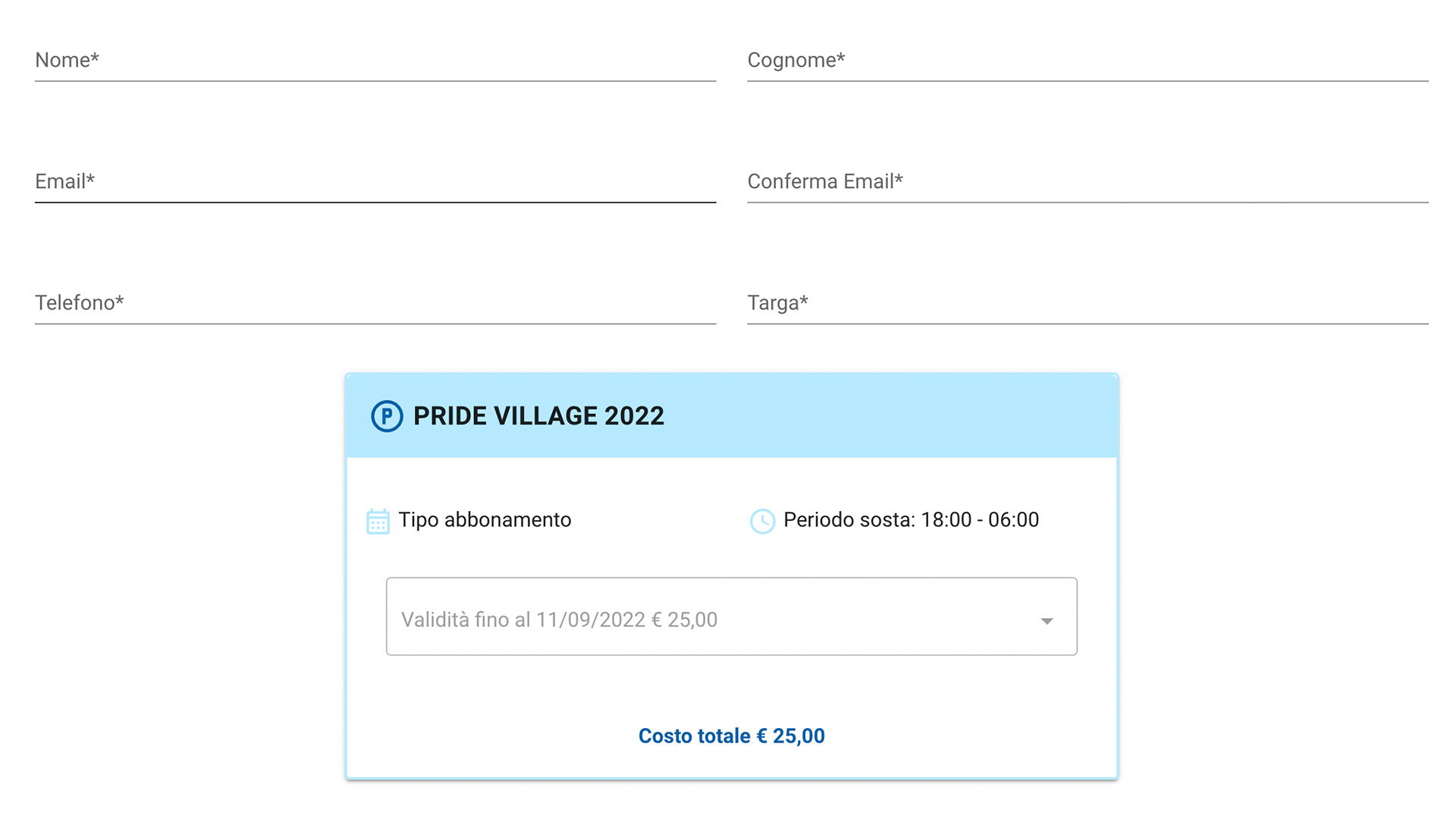
Task: Click the Costo totale label
Action: 694,736
